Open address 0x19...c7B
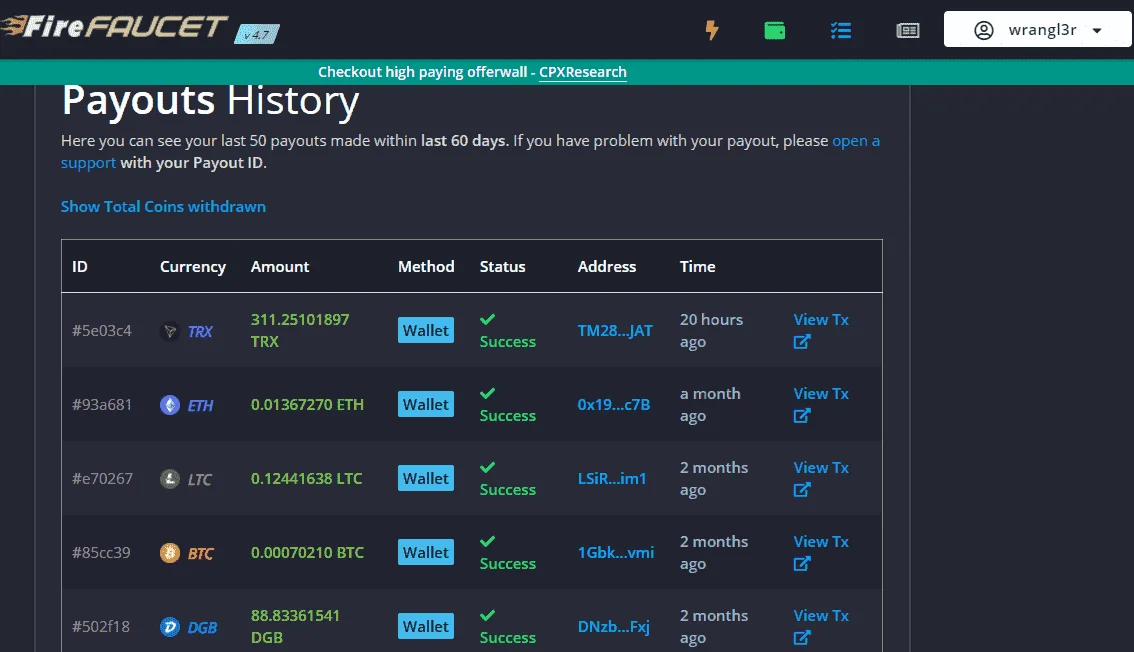Viewport: 1134px width, 652px height. click(x=613, y=405)
